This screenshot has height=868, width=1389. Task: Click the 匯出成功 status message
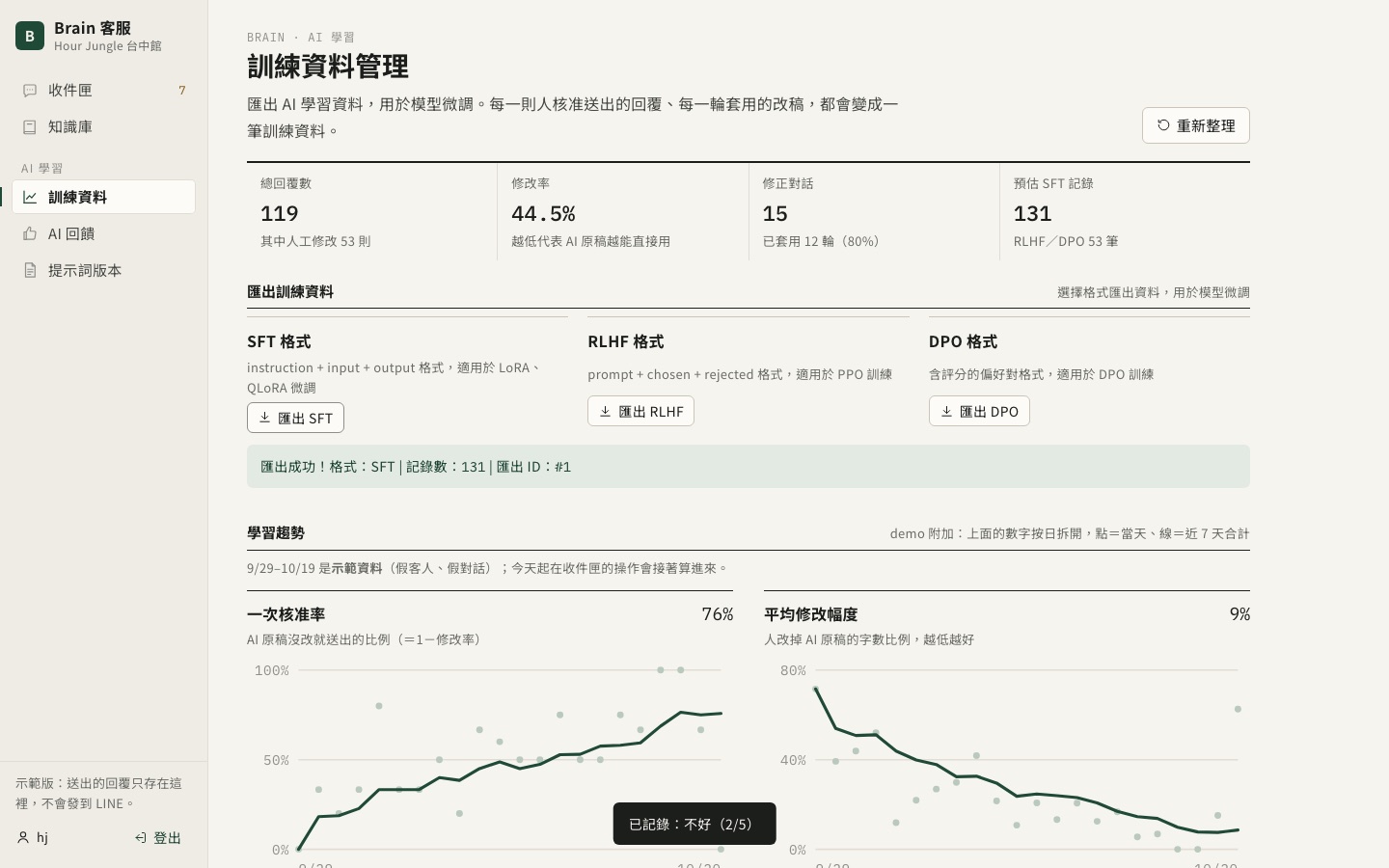(749, 467)
